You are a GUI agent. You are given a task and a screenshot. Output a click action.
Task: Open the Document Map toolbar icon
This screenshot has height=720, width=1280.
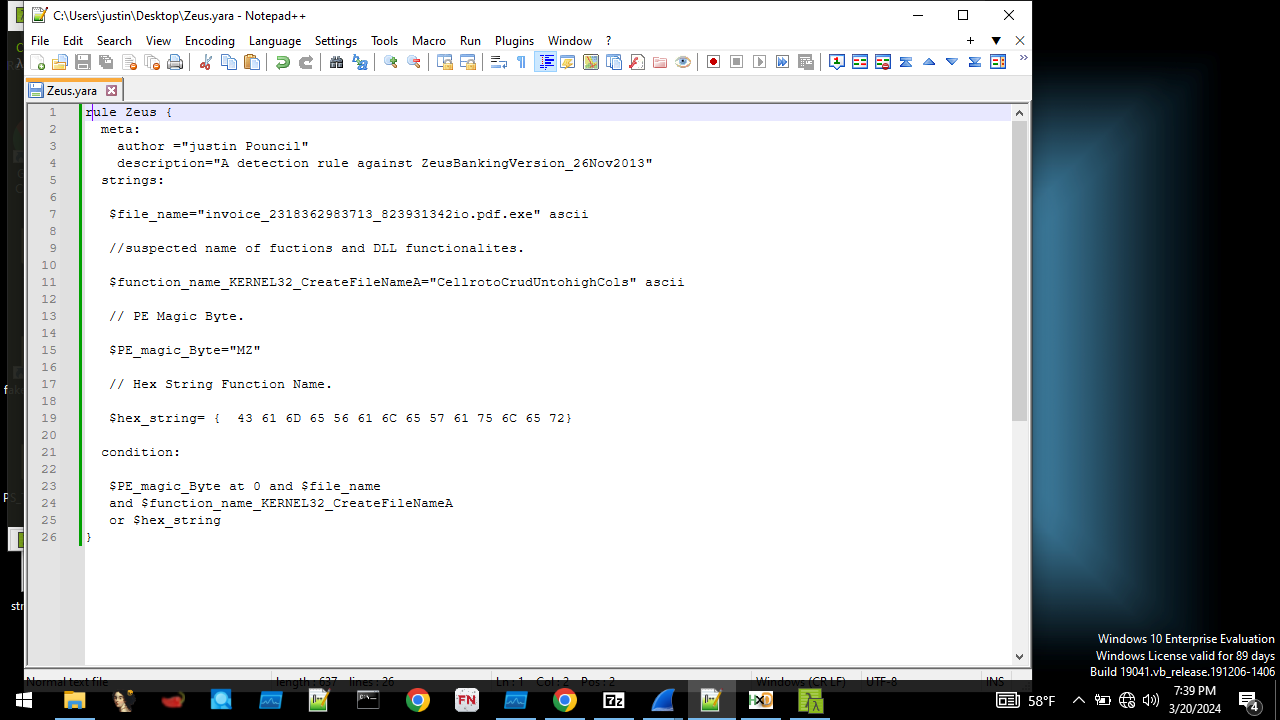[591, 62]
